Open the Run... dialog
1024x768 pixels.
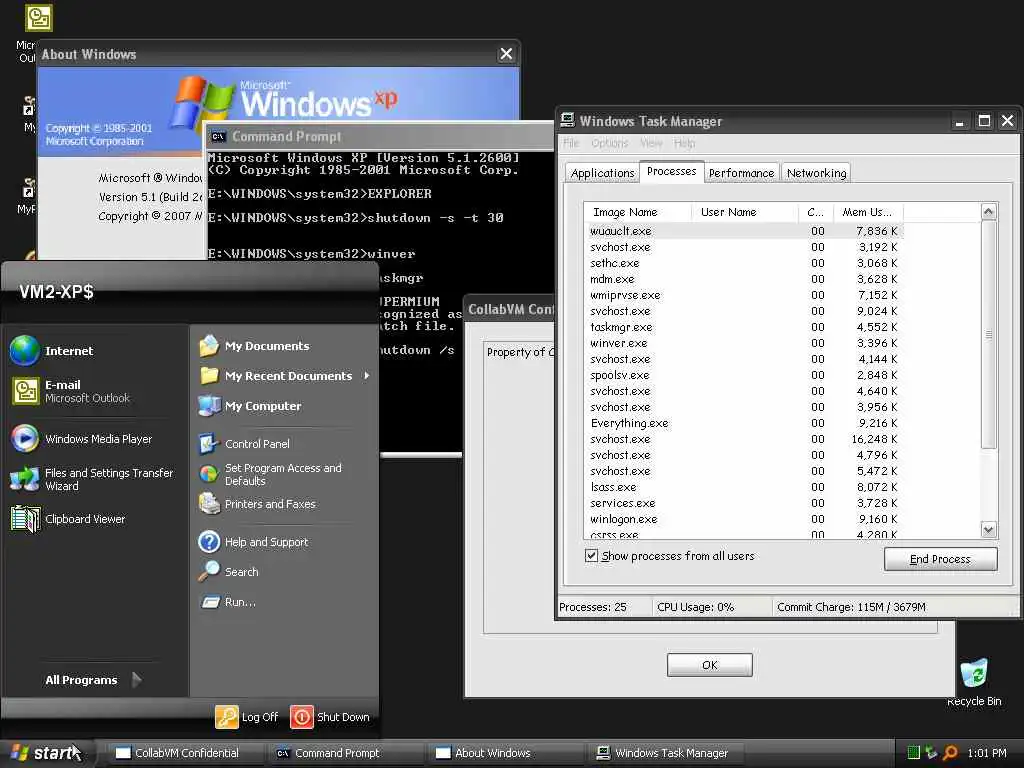[x=227, y=602]
